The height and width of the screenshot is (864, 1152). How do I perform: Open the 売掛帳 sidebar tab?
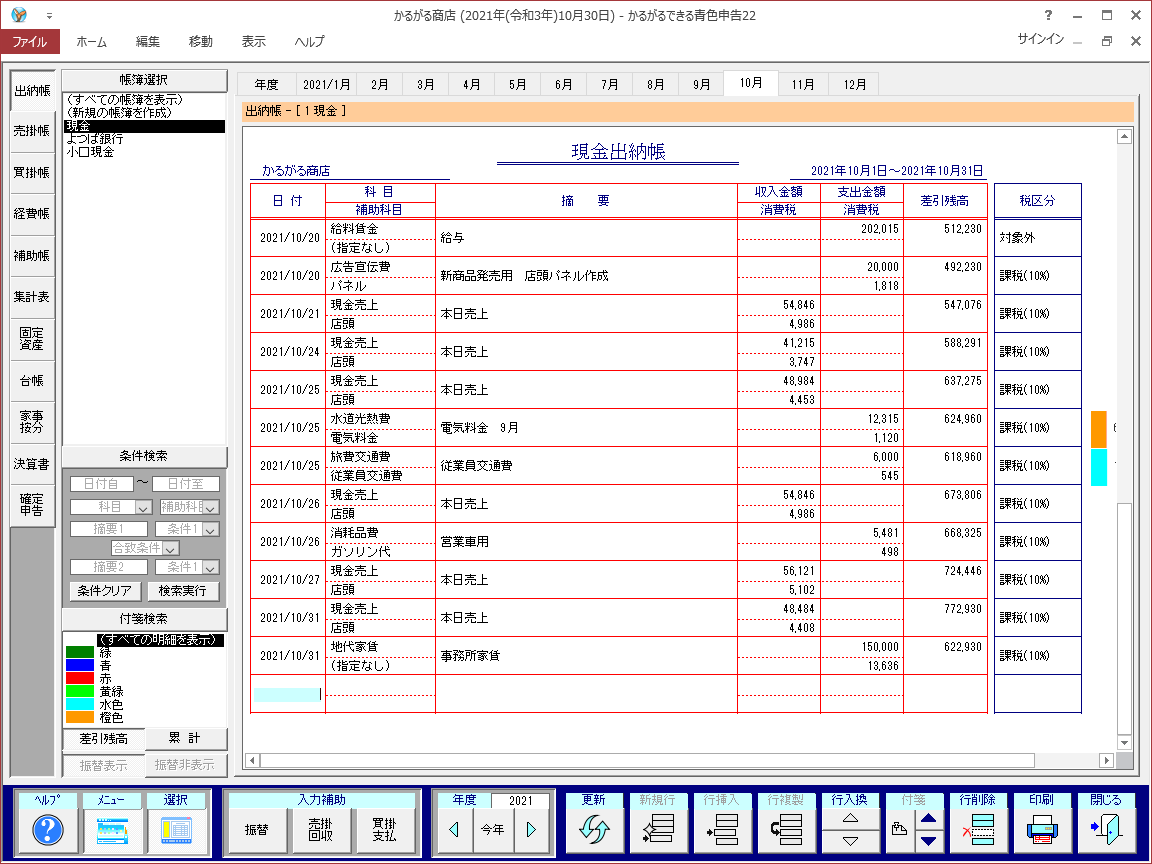[32, 132]
